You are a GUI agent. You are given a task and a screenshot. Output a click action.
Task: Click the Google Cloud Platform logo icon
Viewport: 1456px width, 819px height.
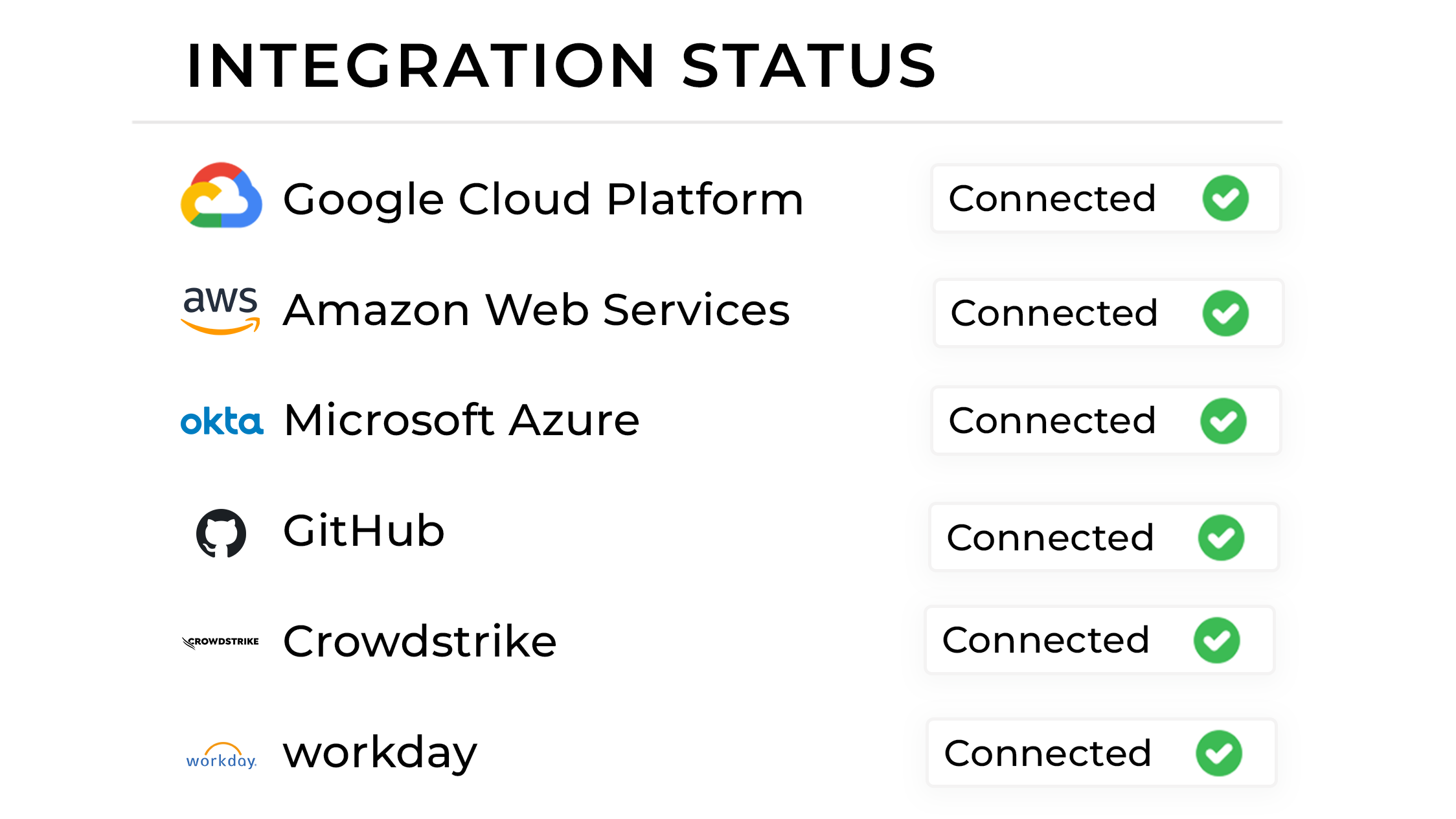coord(222,195)
